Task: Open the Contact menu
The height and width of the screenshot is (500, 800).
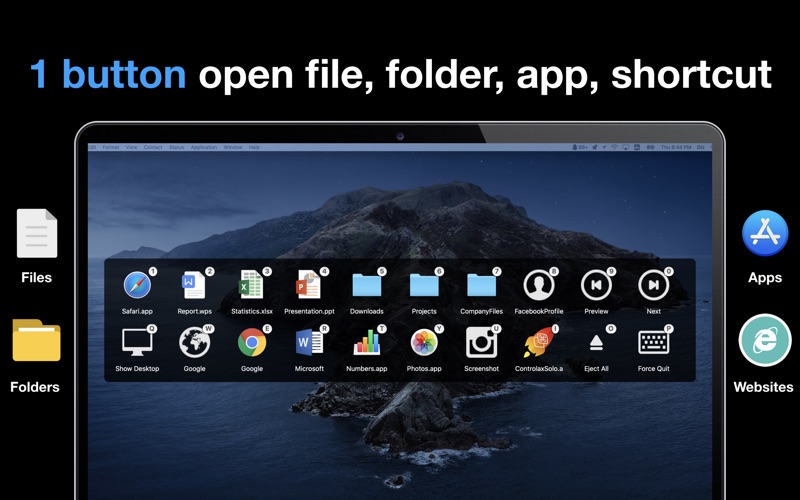Action: pyautogui.click(x=153, y=147)
